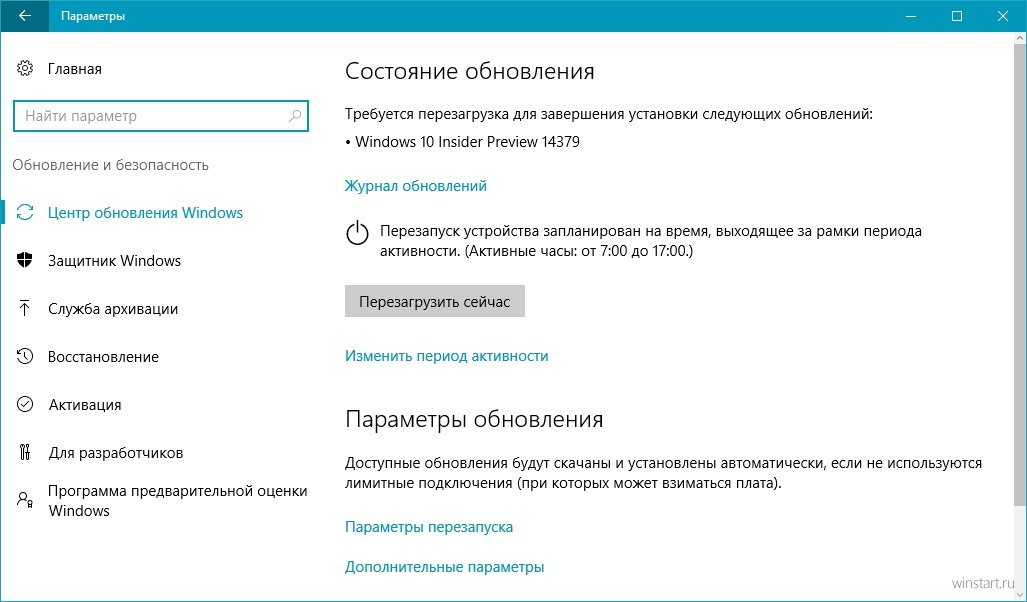Maximize the Параметры window

(957, 16)
